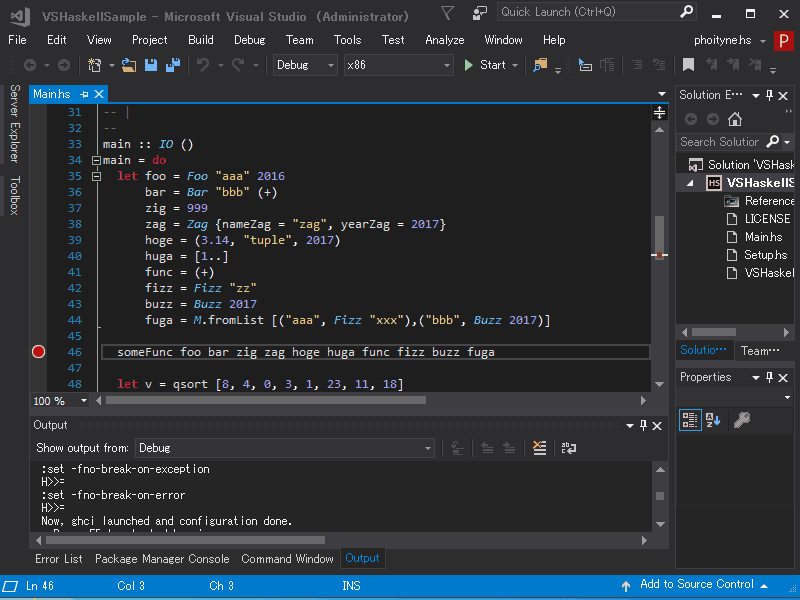Click the Search Solution Explorer field

pyautogui.click(x=721, y=141)
